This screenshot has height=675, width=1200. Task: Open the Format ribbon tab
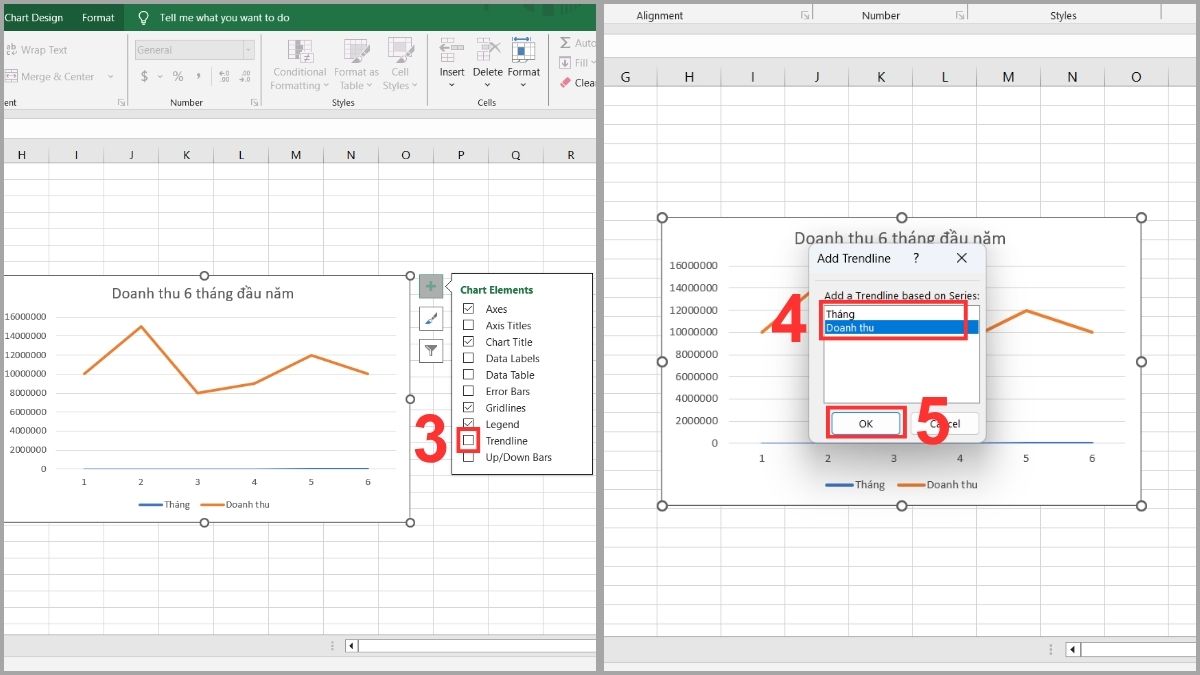[98, 17]
